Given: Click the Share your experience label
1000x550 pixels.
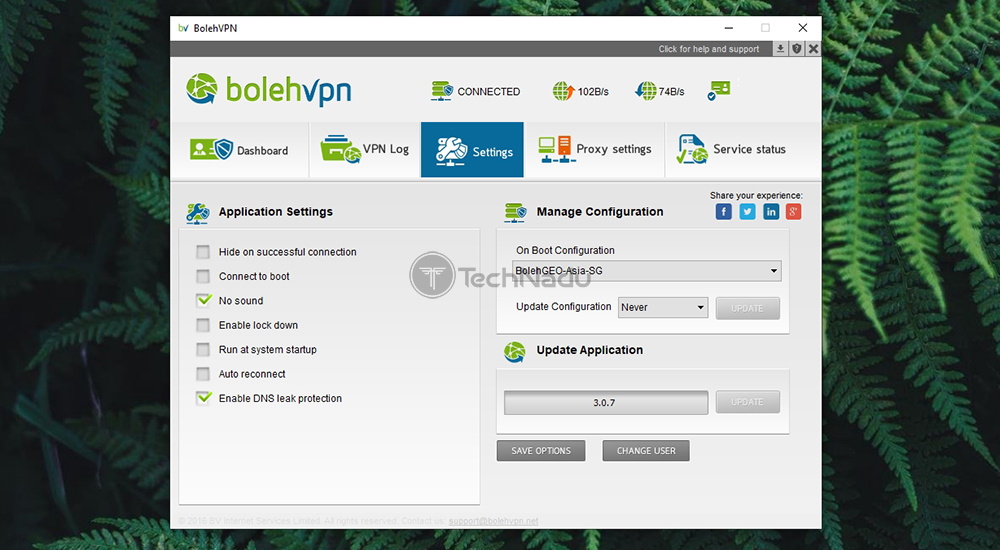Looking at the screenshot, I should (756, 196).
